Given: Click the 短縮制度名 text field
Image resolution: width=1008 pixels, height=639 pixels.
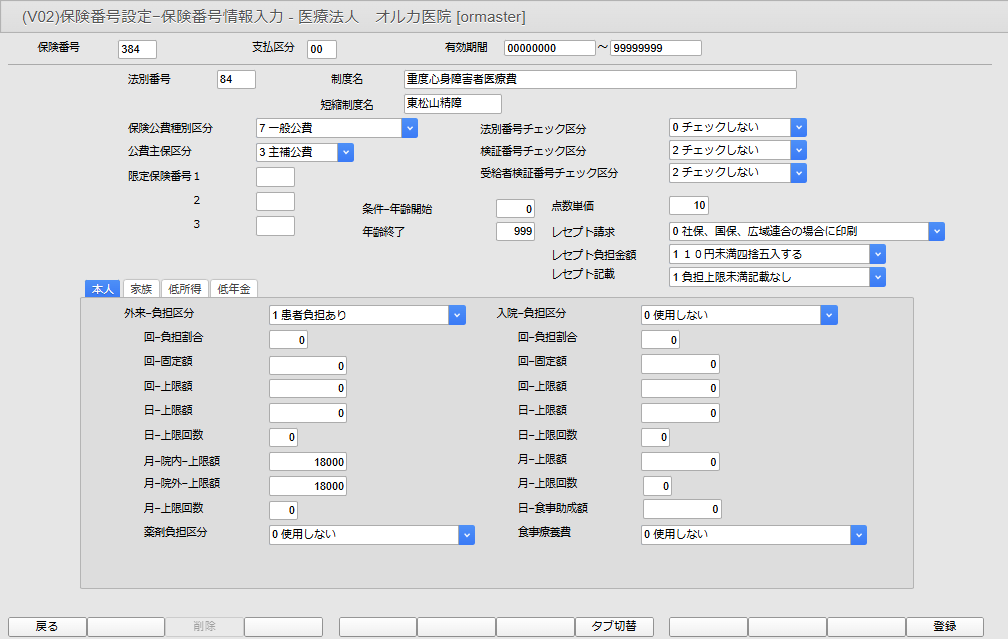Looking at the screenshot, I should 452,103.
